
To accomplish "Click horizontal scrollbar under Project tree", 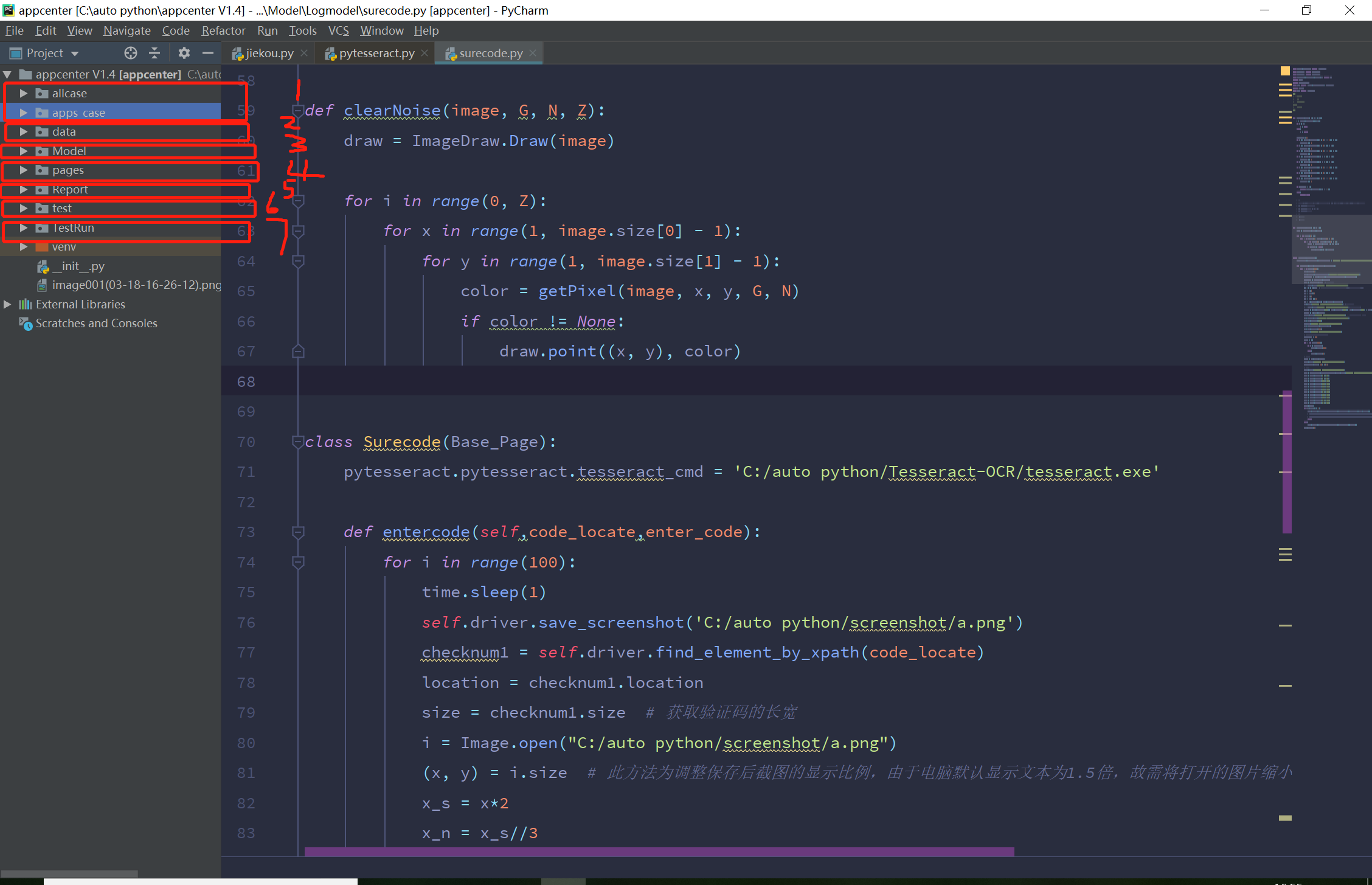I will pyautogui.click(x=69, y=873).
